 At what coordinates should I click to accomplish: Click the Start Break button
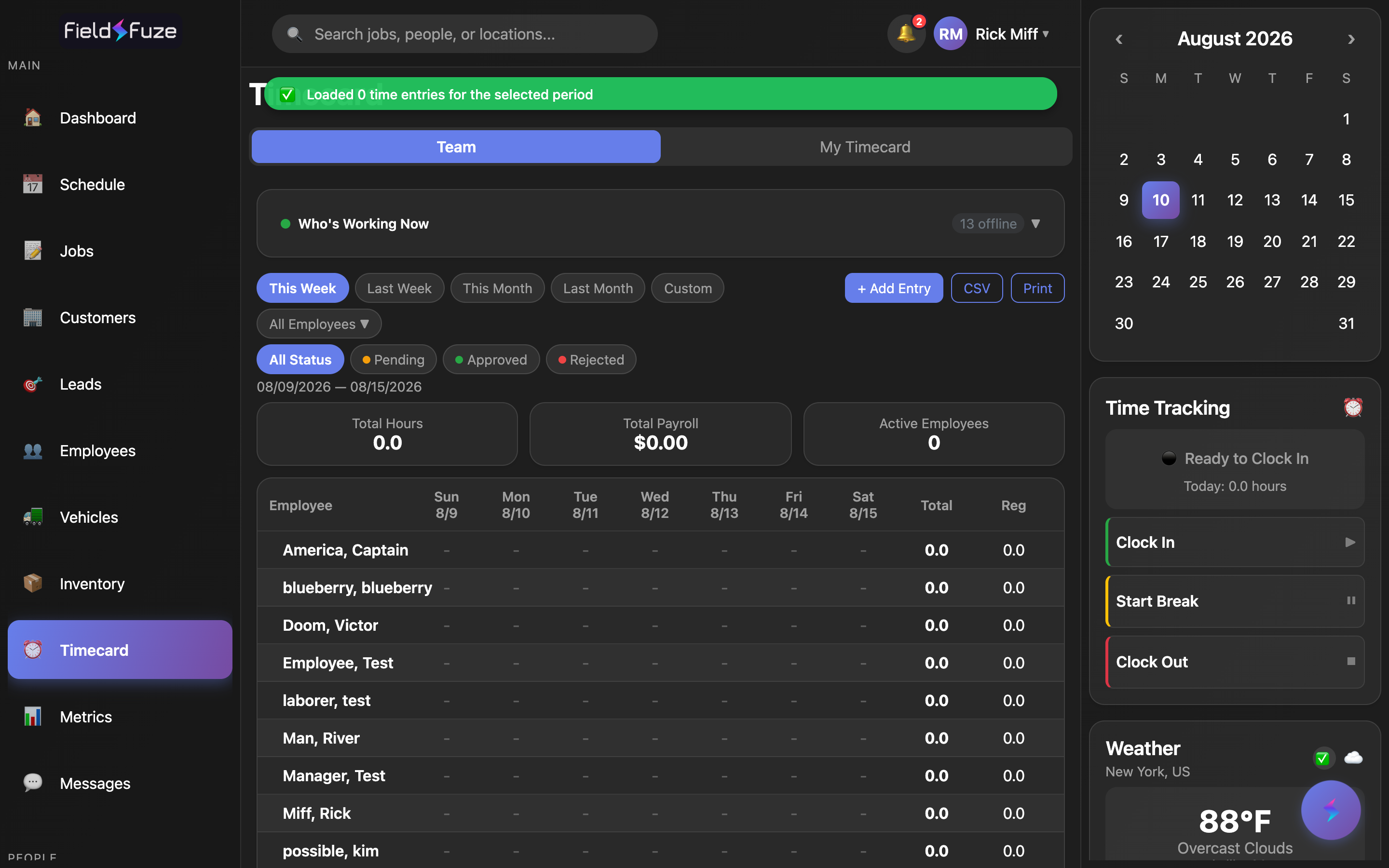tap(1235, 601)
